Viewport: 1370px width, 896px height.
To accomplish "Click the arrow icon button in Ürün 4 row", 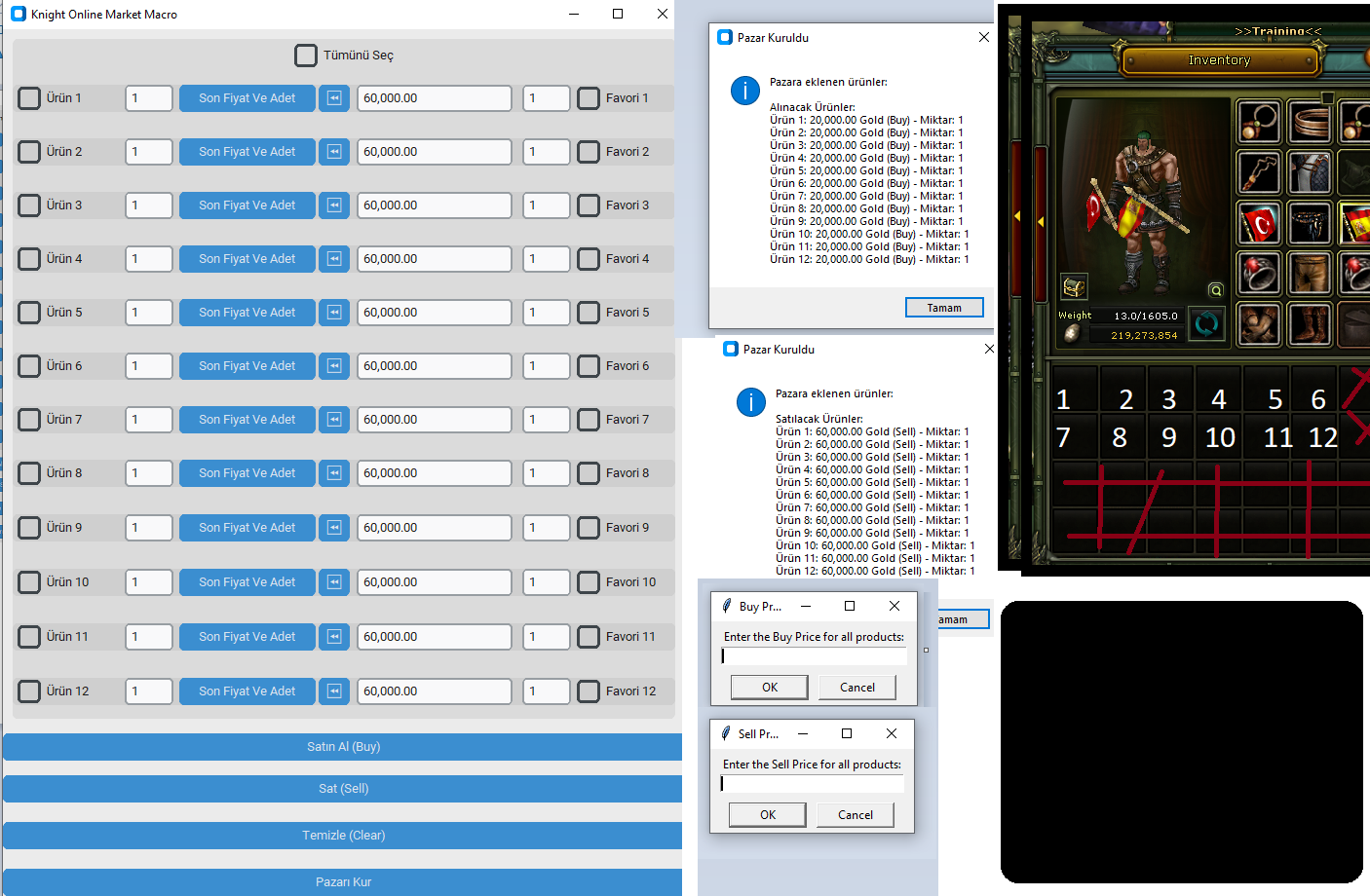I will [x=334, y=259].
